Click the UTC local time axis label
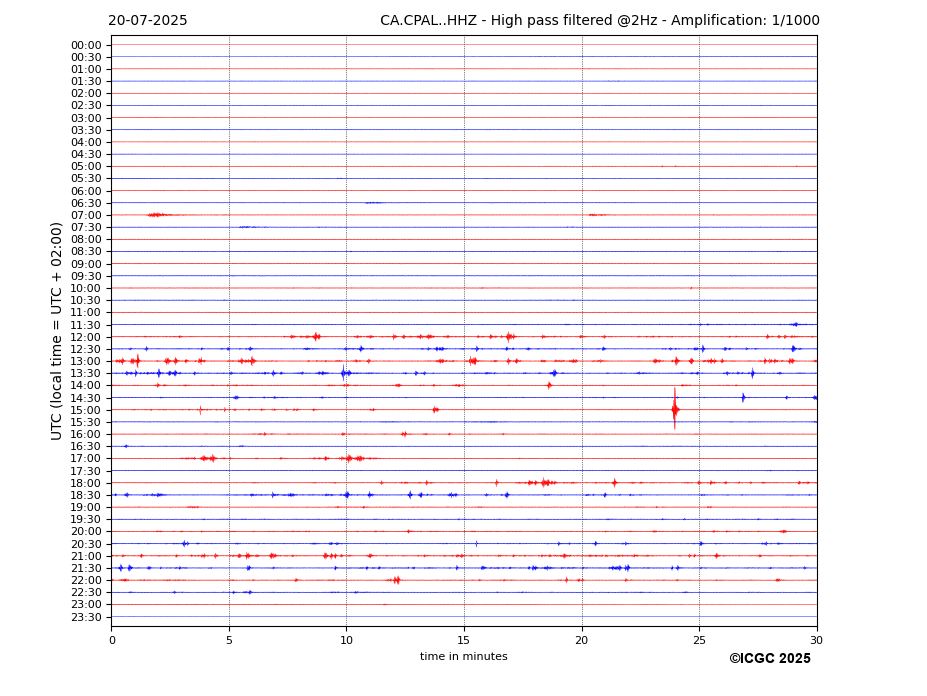Image resolution: width=927 pixels, height=696 pixels. coord(56,331)
